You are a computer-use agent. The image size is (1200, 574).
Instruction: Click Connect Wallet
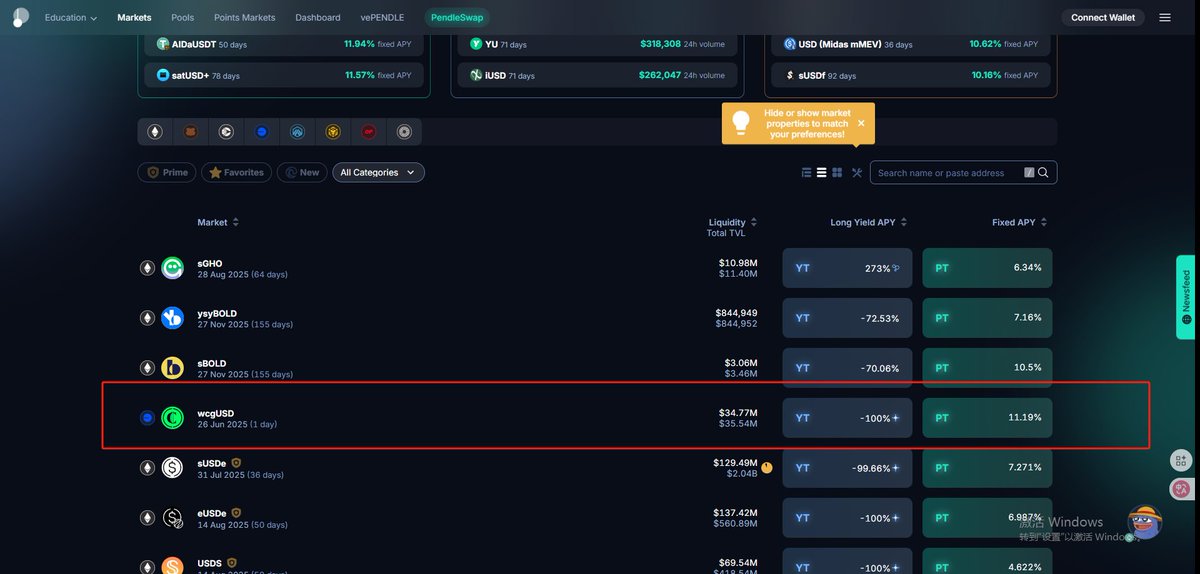click(1103, 18)
